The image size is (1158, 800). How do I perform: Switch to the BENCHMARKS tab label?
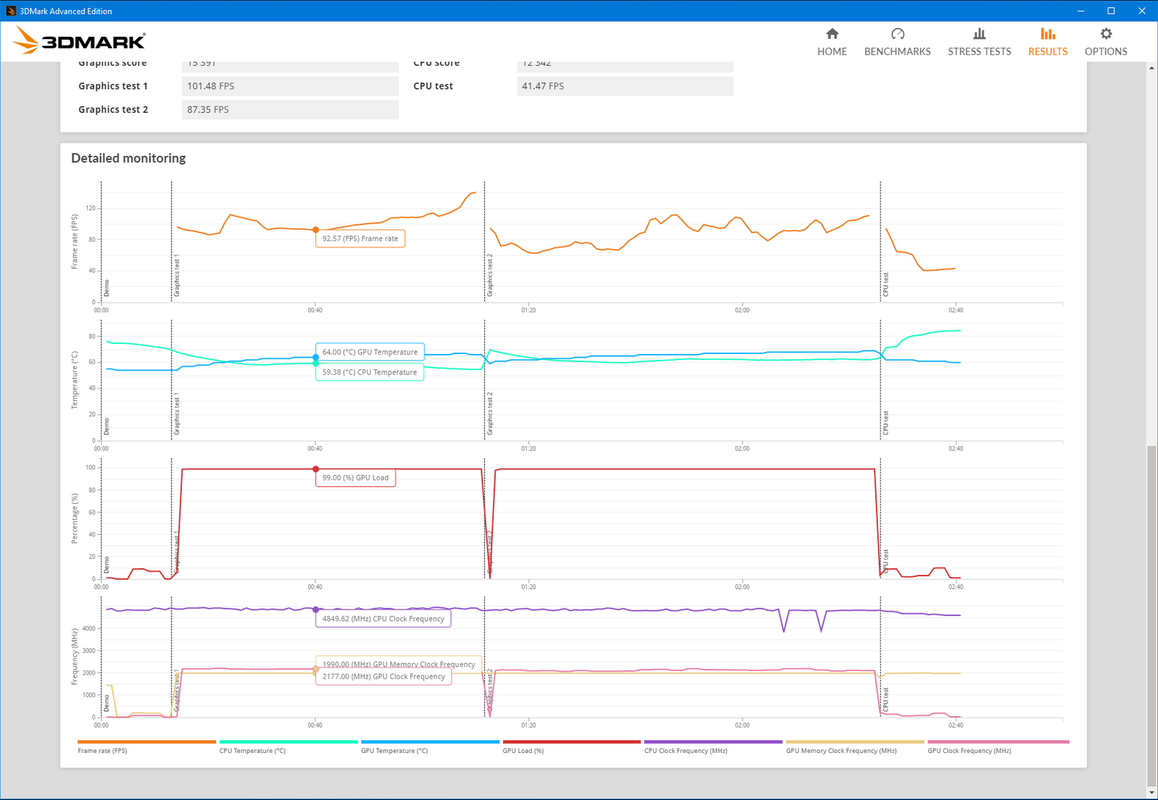click(897, 52)
